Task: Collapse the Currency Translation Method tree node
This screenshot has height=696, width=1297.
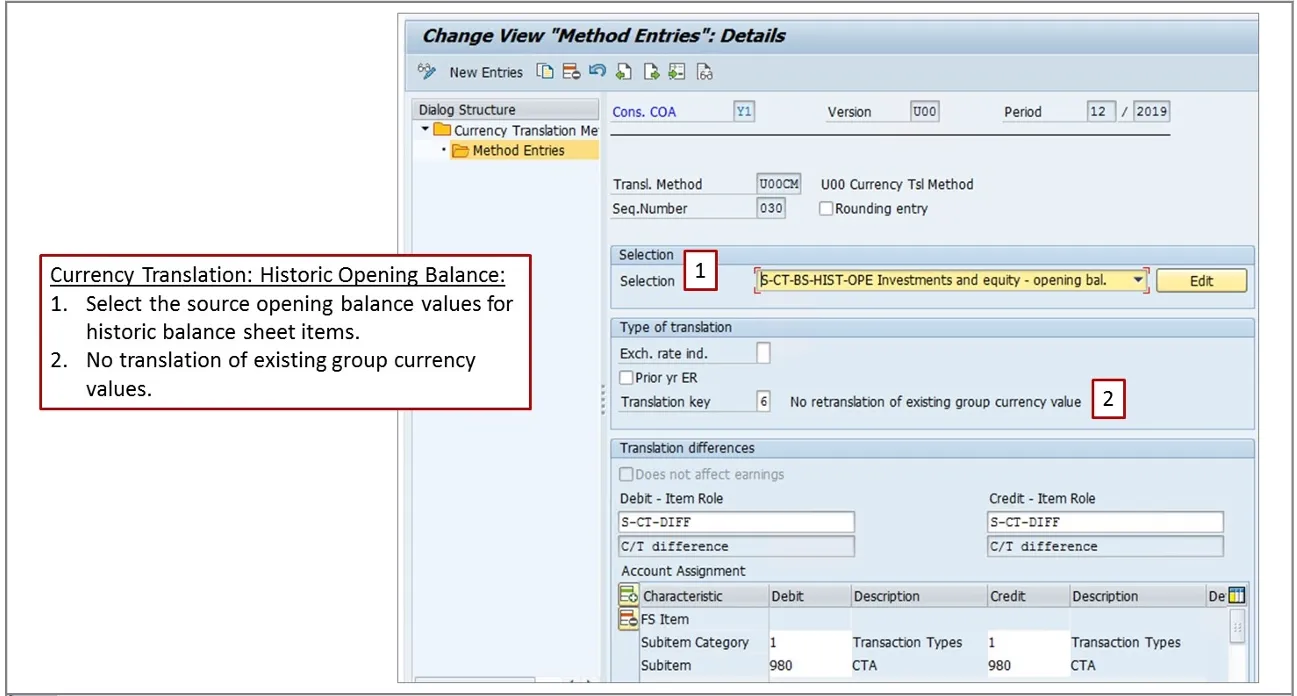Action: click(425, 130)
